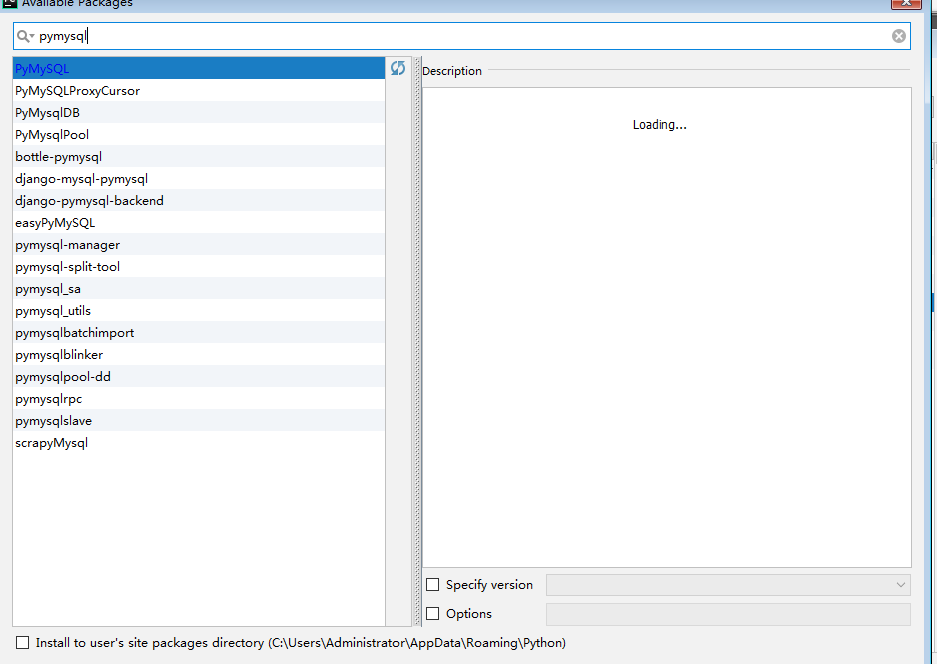Select django-pymysql-backend package
This screenshot has width=937, height=664.
click(199, 200)
